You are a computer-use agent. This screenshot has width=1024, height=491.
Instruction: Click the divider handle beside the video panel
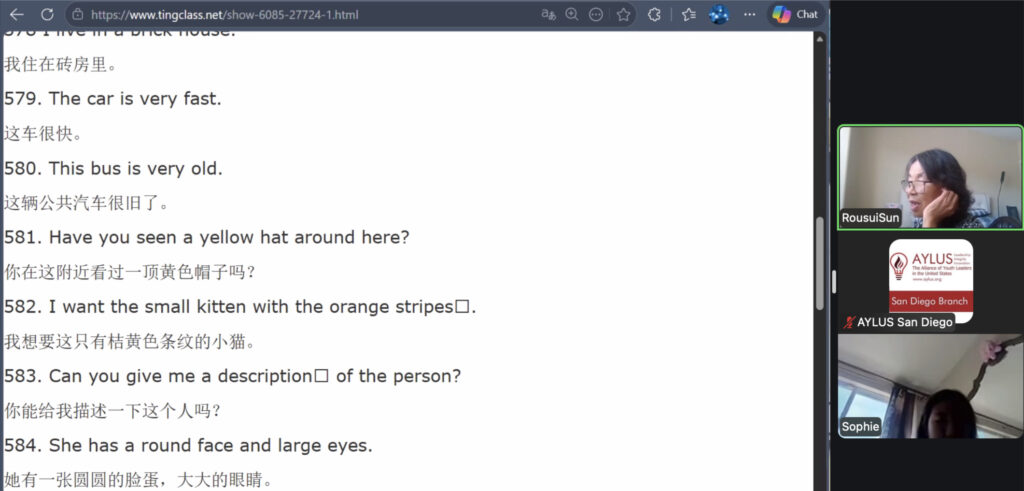[x=834, y=282]
